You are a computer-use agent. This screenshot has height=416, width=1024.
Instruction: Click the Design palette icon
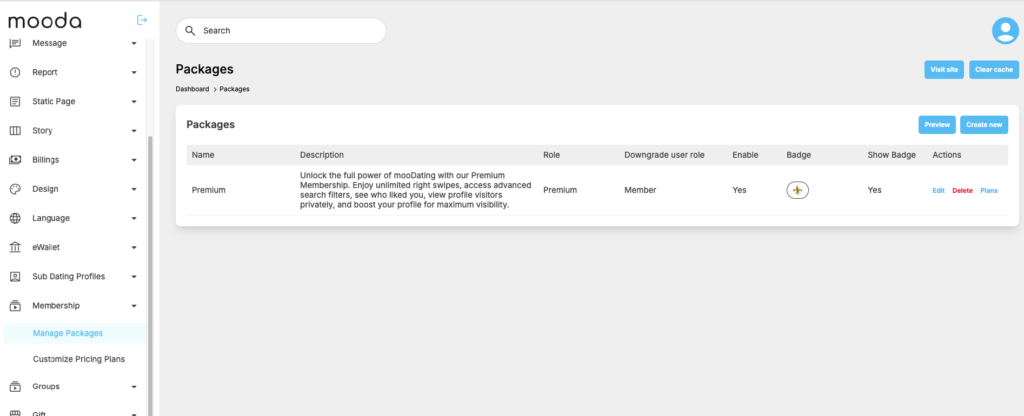click(15, 188)
